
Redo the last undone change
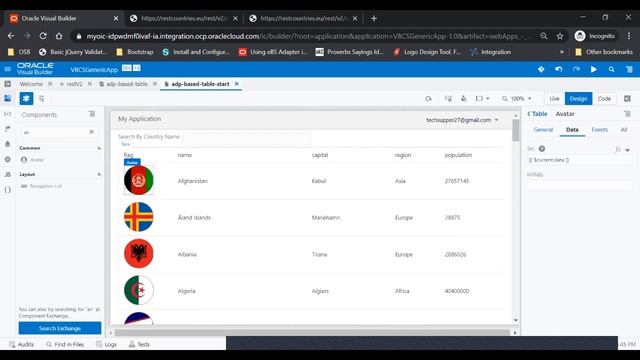coord(576,69)
